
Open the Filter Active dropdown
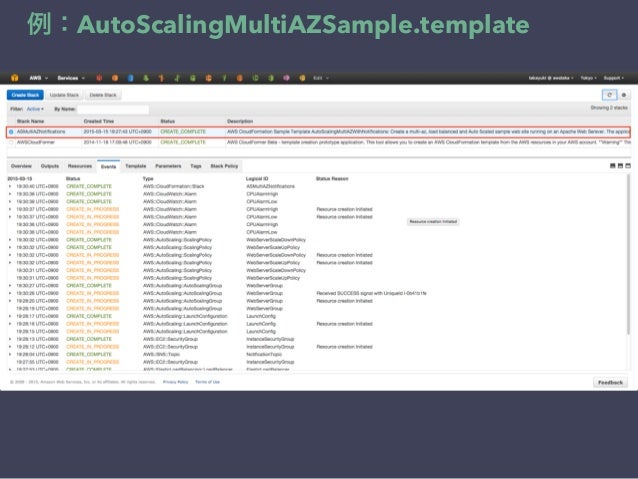pos(35,109)
